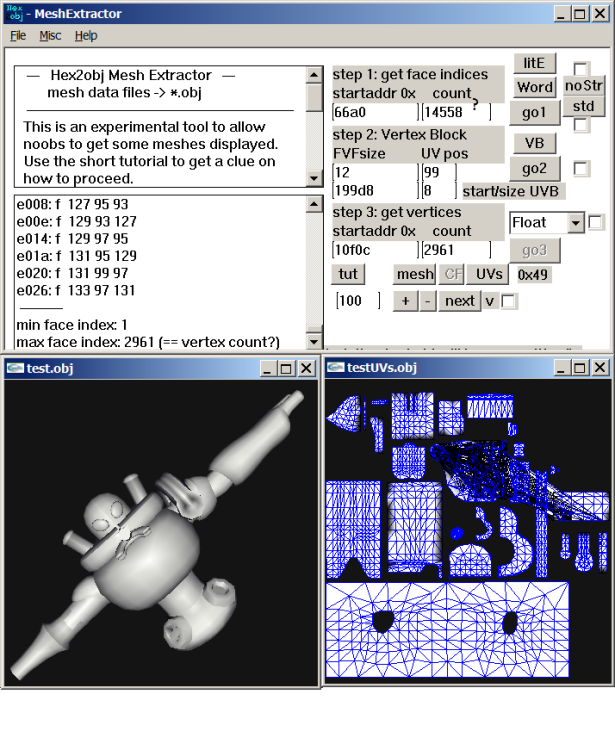
Task: Click the std button
Action: coord(583,106)
